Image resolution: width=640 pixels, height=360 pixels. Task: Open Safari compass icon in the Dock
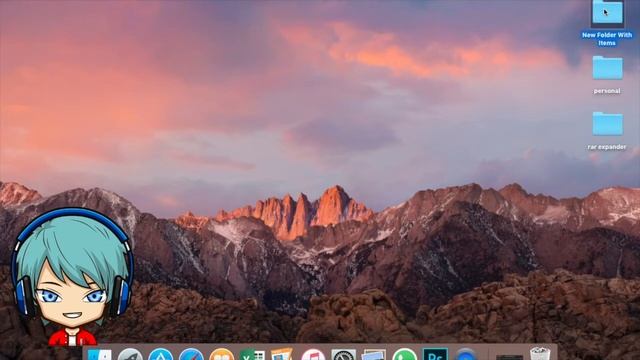point(191,354)
